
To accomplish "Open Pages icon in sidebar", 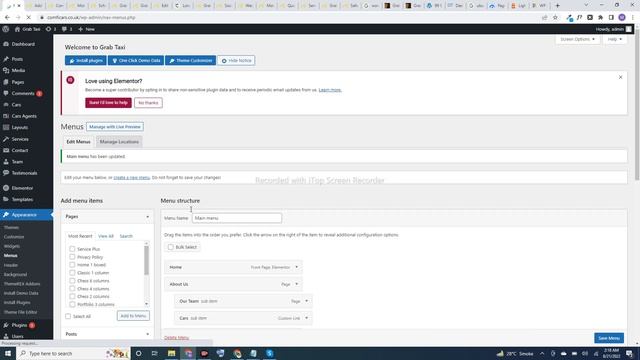I will 6,82.
